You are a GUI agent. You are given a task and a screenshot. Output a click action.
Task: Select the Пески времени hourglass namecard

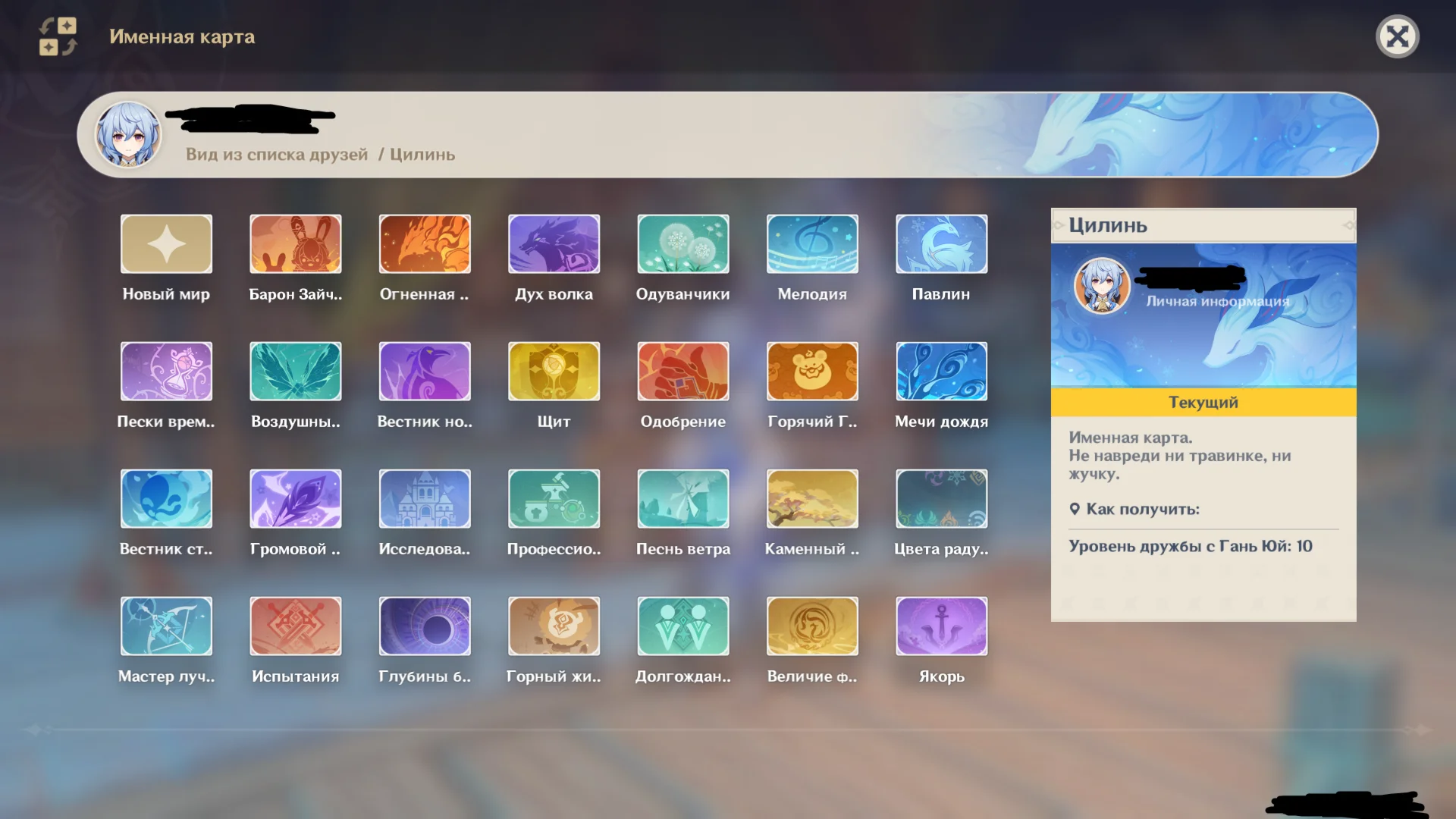[166, 372]
